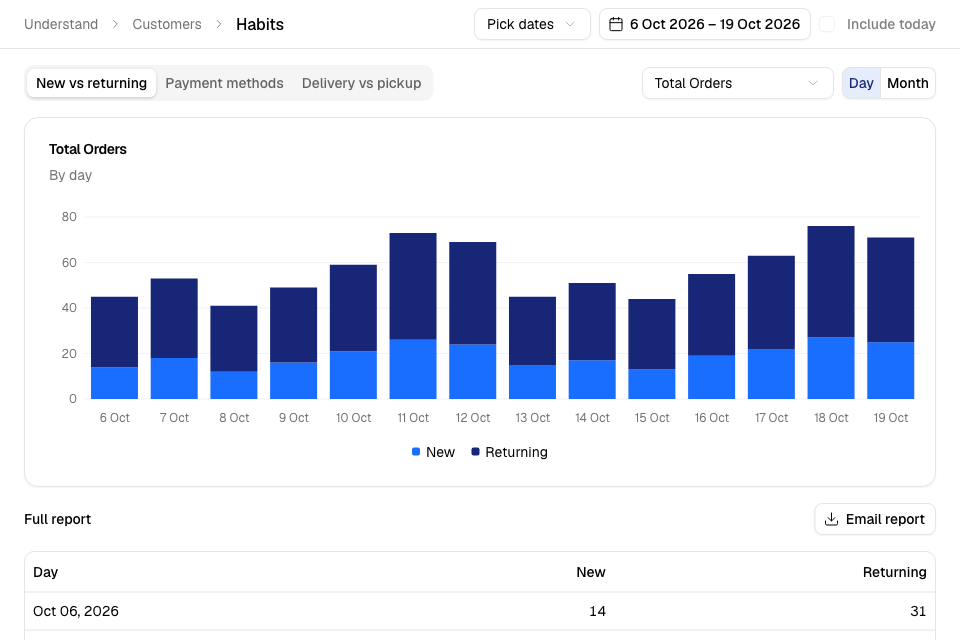This screenshot has height=640, width=960.
Task: Click the 13 Oct axis label
Action: tap(533, 418)
